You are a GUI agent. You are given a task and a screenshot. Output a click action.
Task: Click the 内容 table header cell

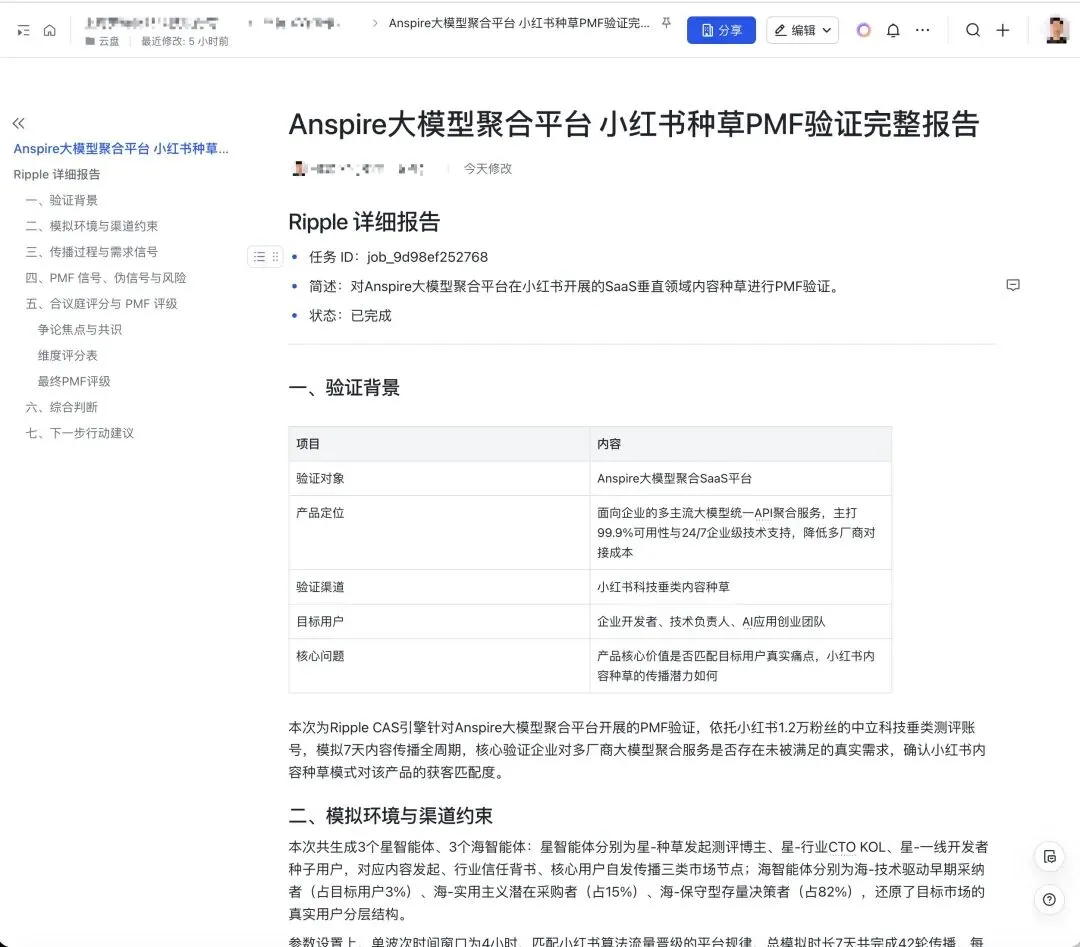pos(740,444)
